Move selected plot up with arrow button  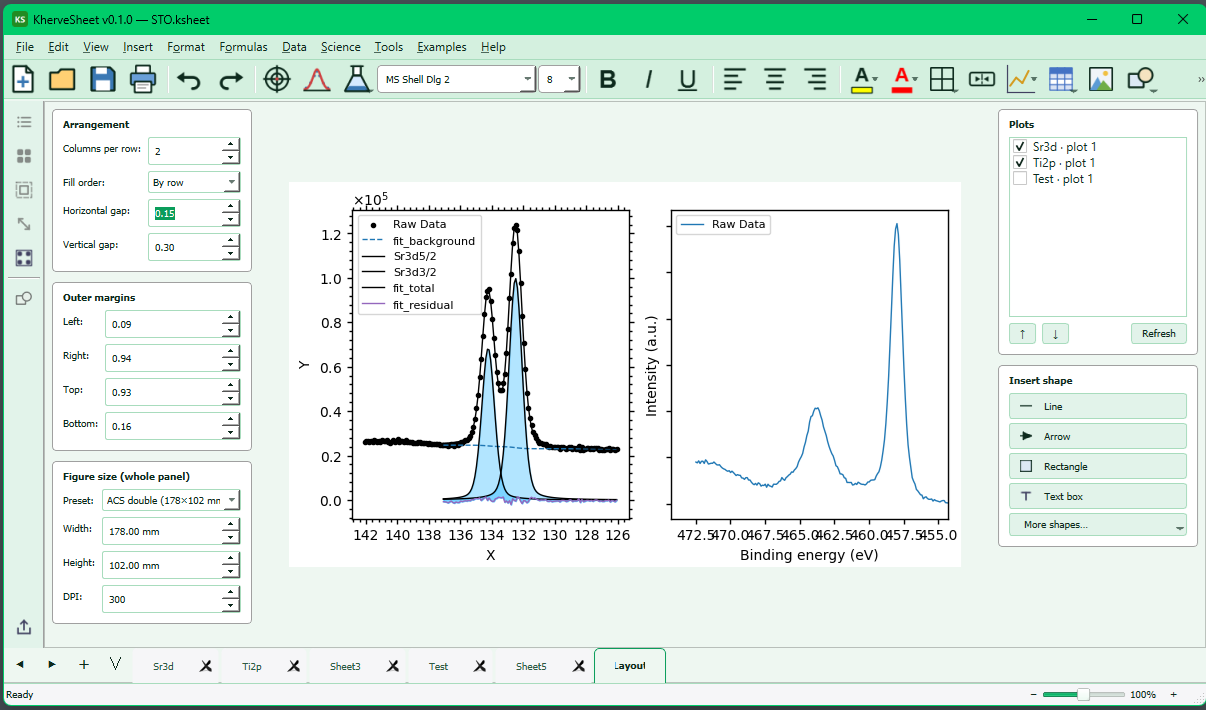pos(1022,333)
